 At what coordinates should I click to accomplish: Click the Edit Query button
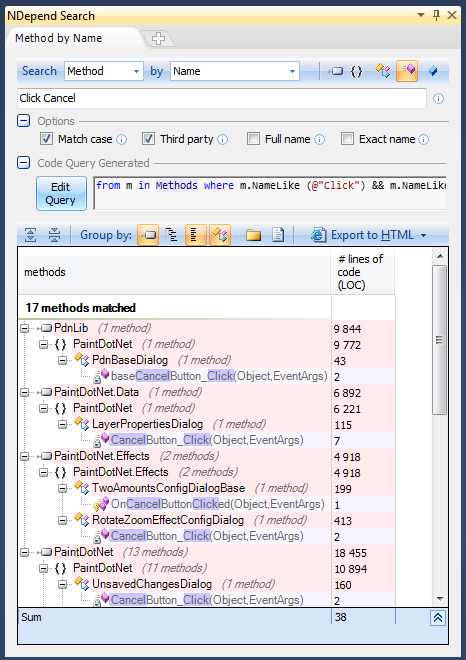[x=61, y=194]
